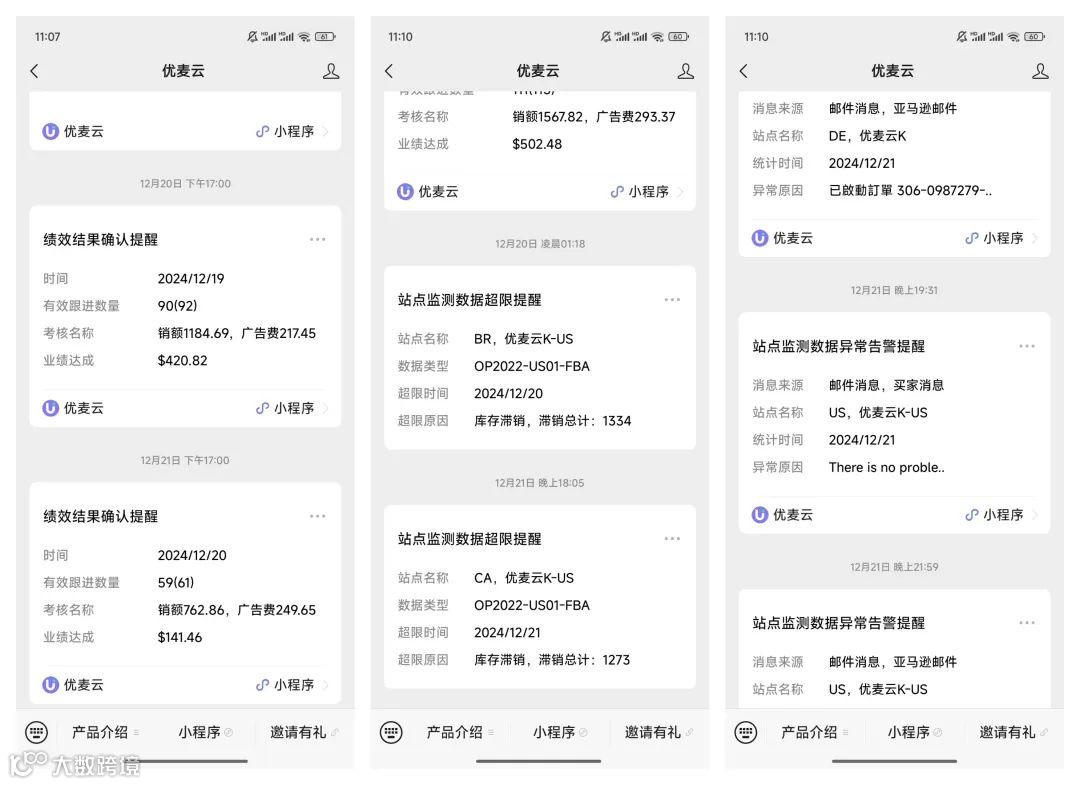Tap timestamp 12月21日 晚上21:59
Viewport: 1080px width, 785px height.
point(894,567)
